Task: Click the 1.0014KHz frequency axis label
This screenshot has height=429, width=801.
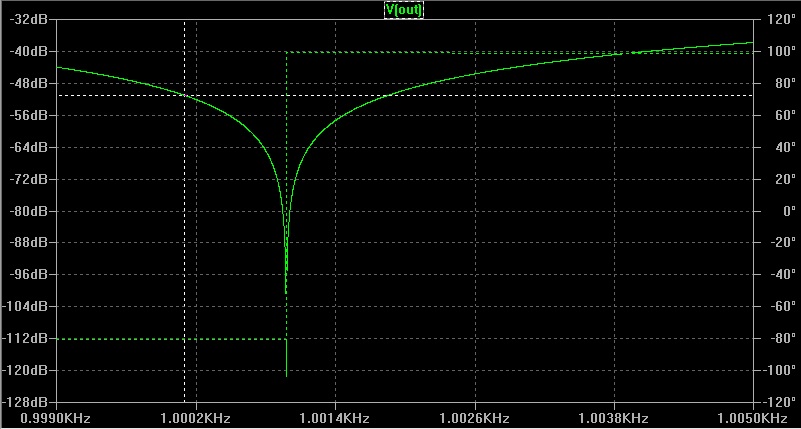Action: [x=336, y=419]
